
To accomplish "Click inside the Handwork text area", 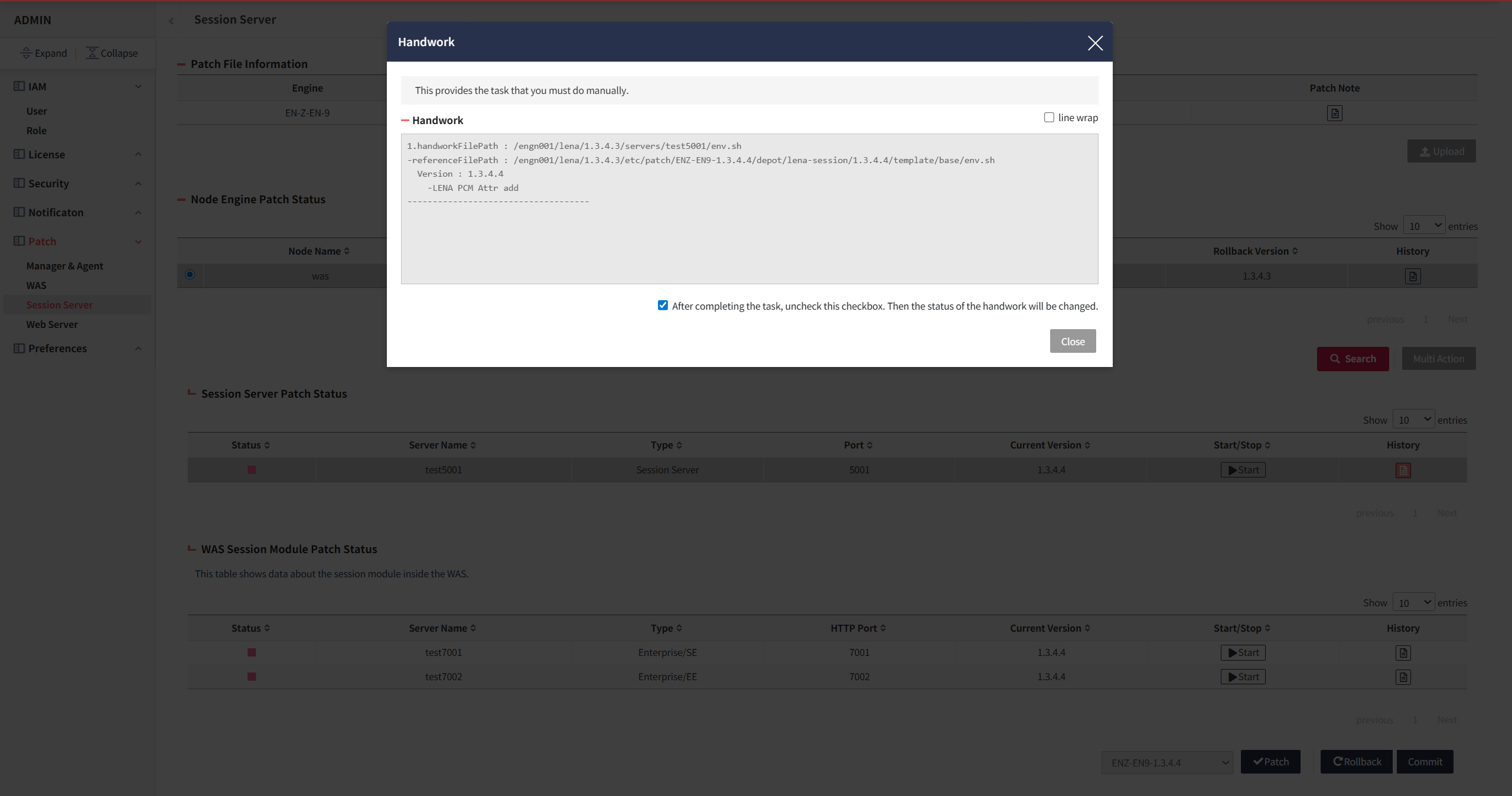I will [750, 209].
